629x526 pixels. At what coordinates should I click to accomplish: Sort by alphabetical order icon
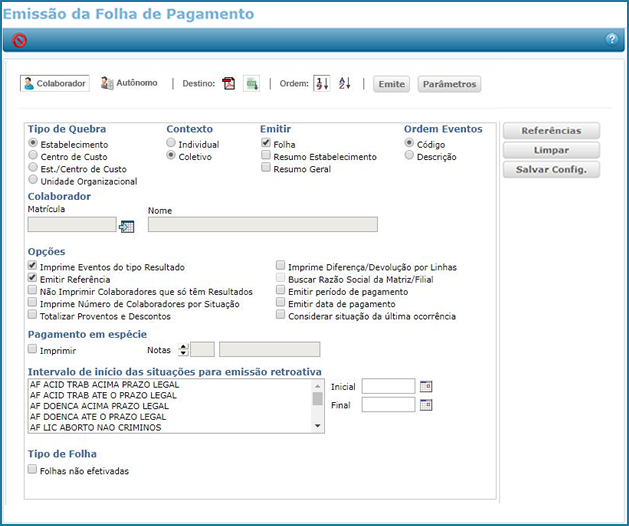tap(345, 84)
